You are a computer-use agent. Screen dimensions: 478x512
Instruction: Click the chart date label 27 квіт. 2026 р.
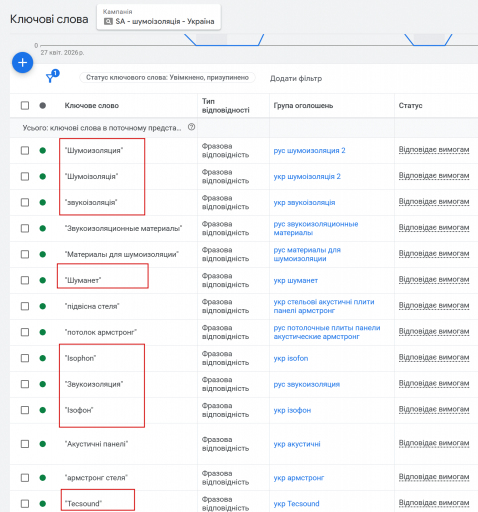point(62,52)
